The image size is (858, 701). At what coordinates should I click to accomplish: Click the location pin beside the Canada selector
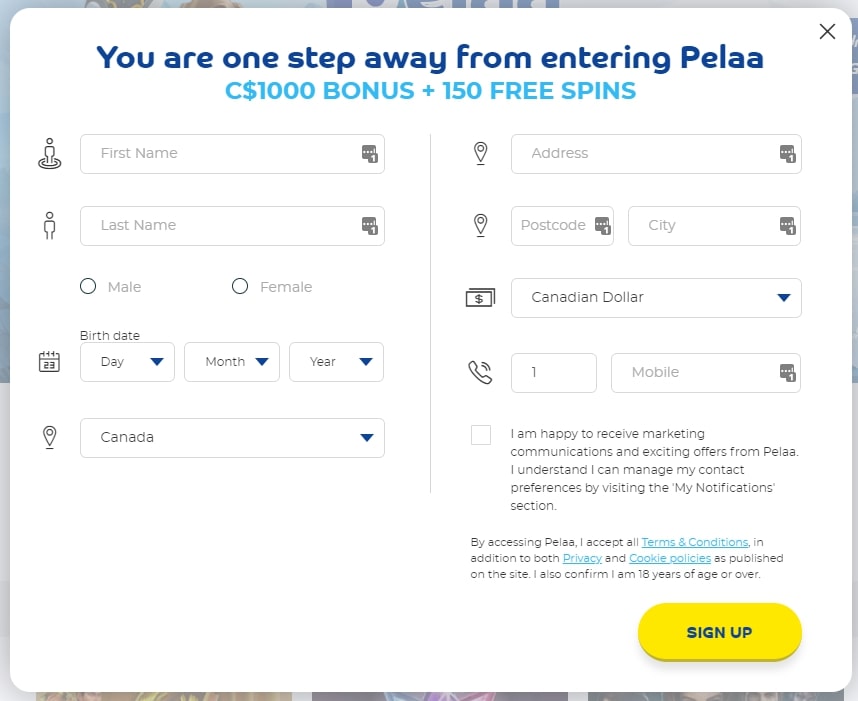[x=48, y=437]
